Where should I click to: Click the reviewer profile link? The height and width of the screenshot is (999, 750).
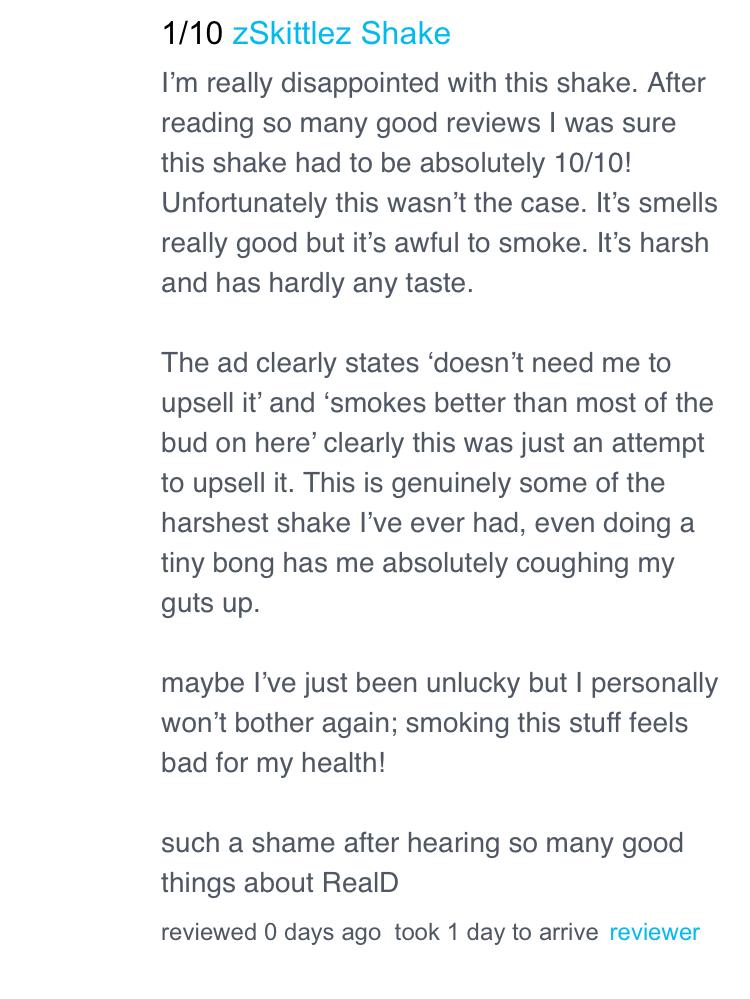pyautogui.click(x=654, y=932)
